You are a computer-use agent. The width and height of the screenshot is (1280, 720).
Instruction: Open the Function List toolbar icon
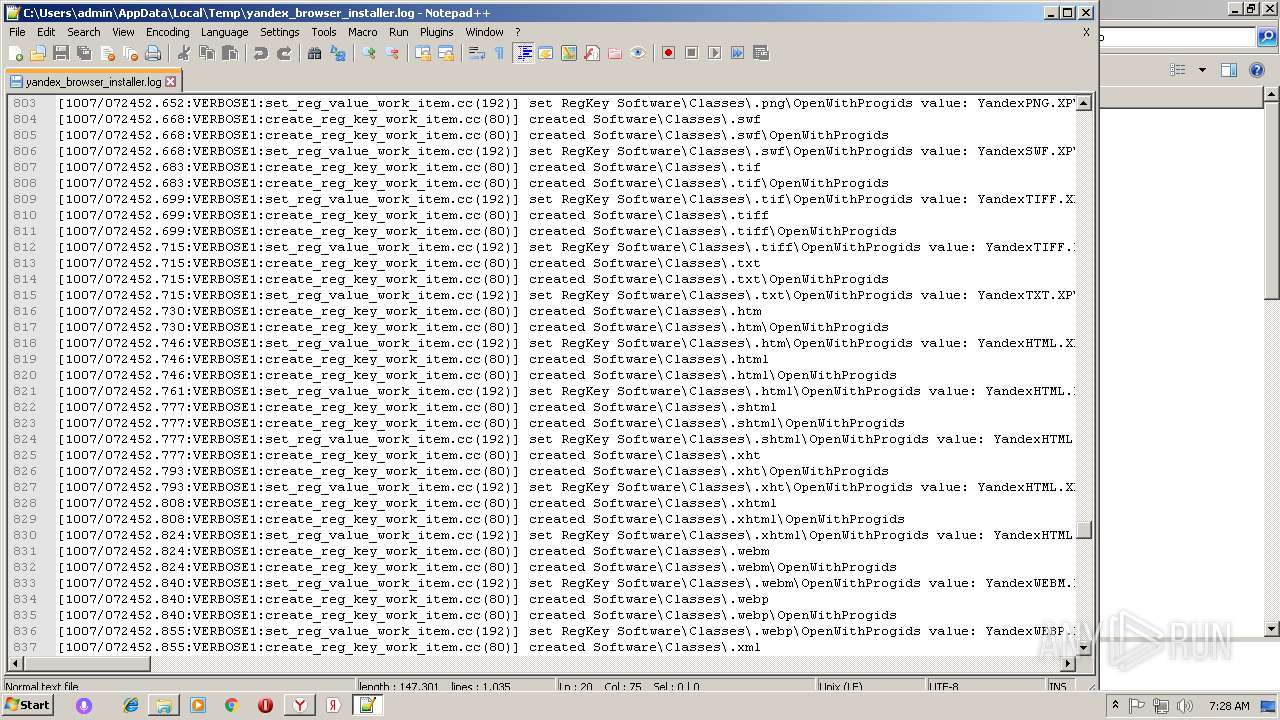coord(591,53)
